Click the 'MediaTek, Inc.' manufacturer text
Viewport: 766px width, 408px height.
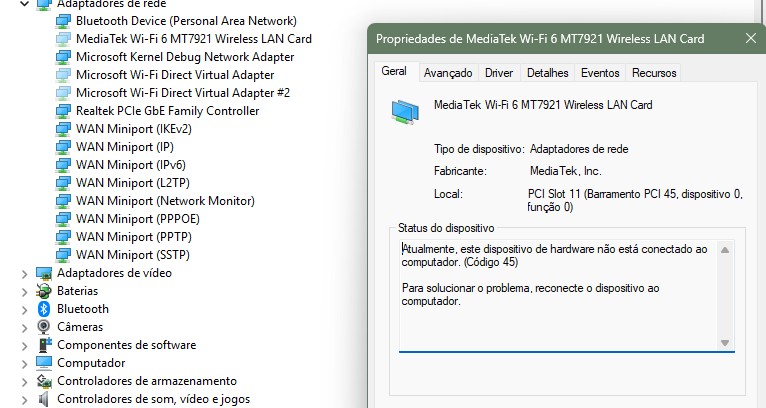566,172
